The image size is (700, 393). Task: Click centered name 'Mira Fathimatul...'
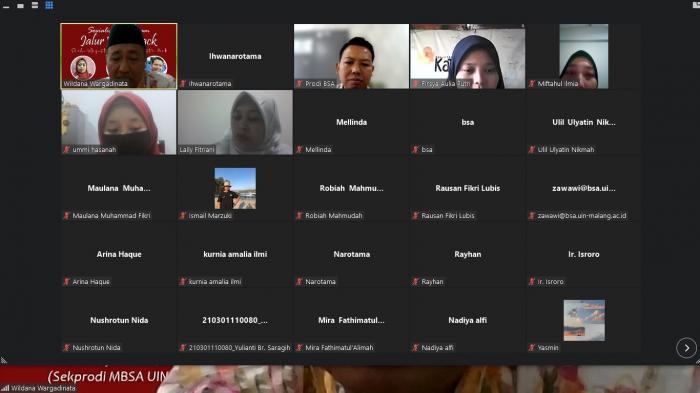[x=351, y=321]
